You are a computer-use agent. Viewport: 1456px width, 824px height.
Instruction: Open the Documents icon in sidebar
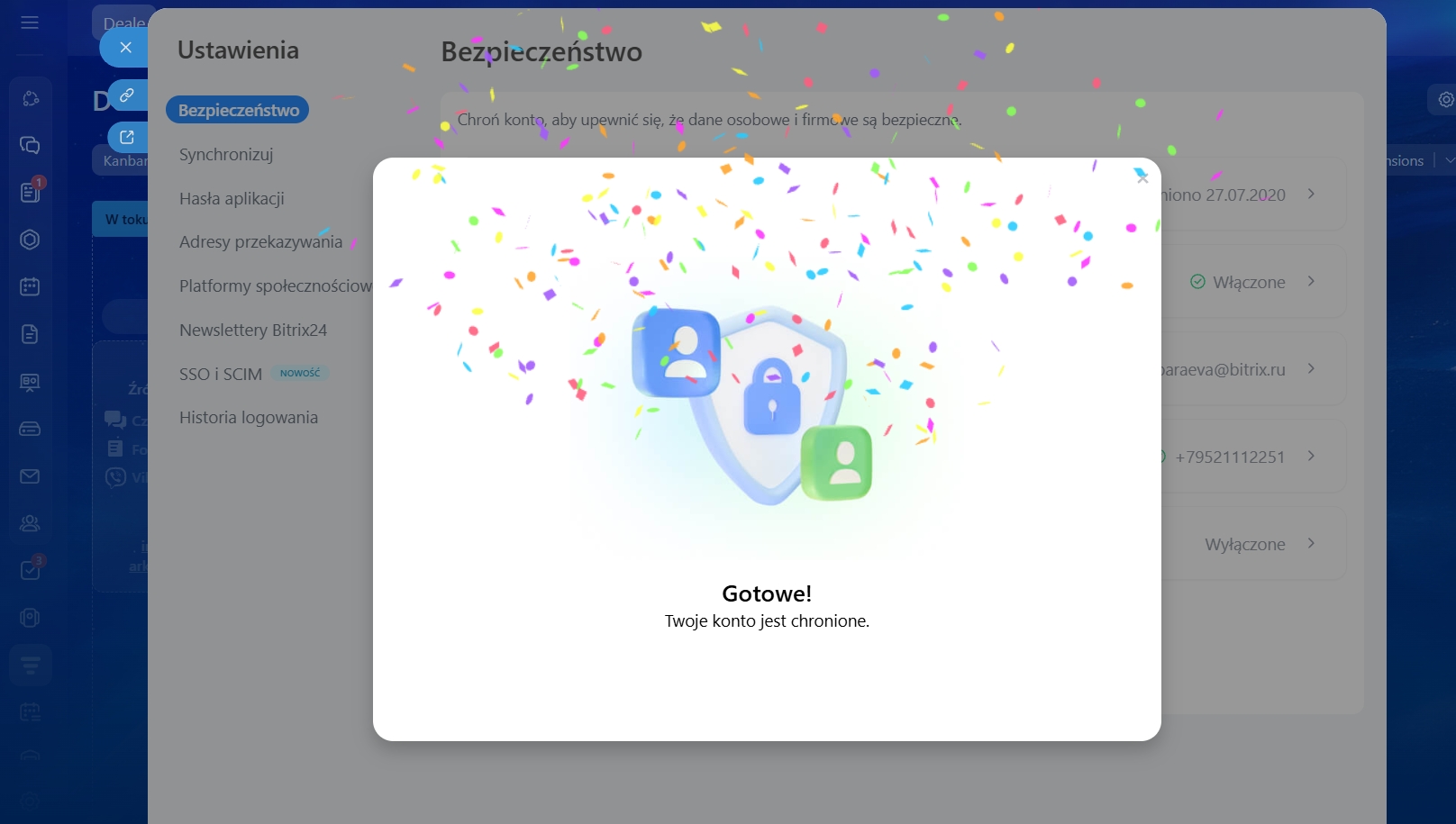[x=30, y=334]
